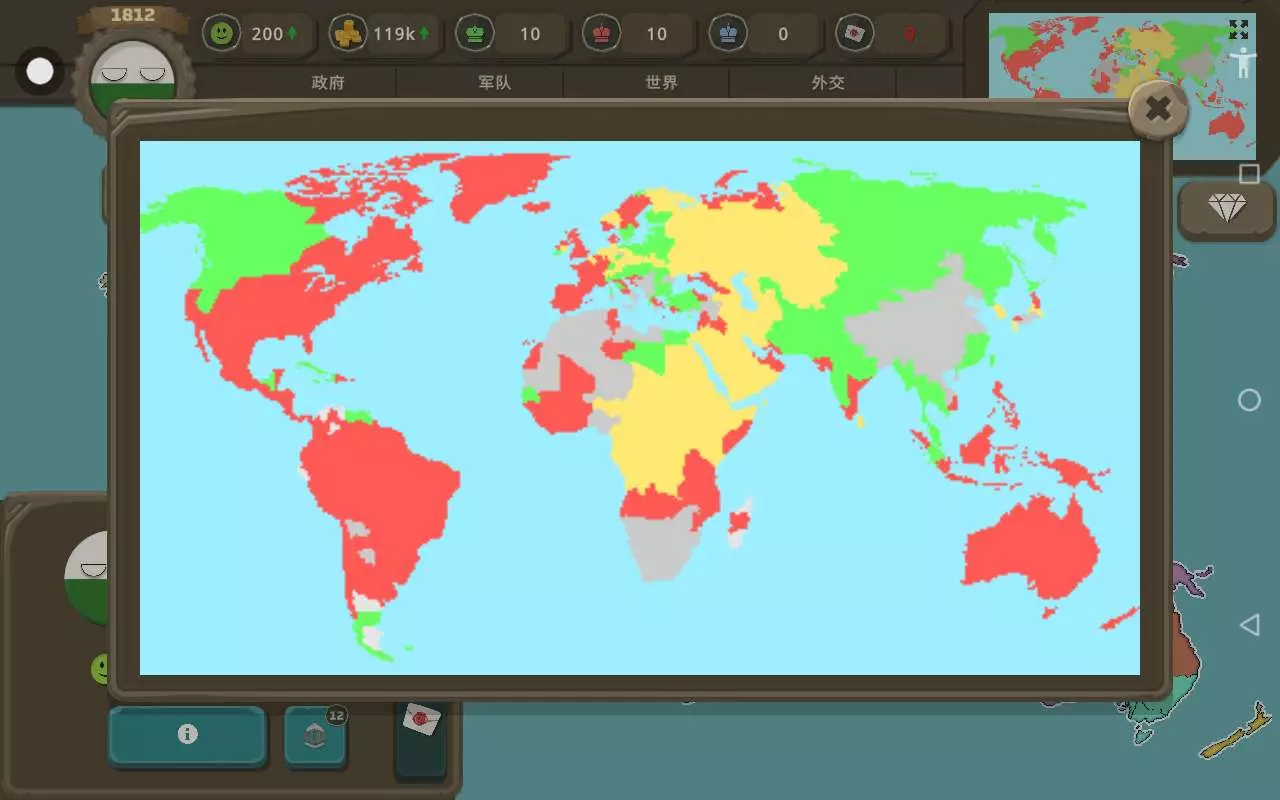Open the 外交 (Diplomacy) tab
Viewport: 1280px width, 800px height.
pyautogui.click(x=828, y=83)
